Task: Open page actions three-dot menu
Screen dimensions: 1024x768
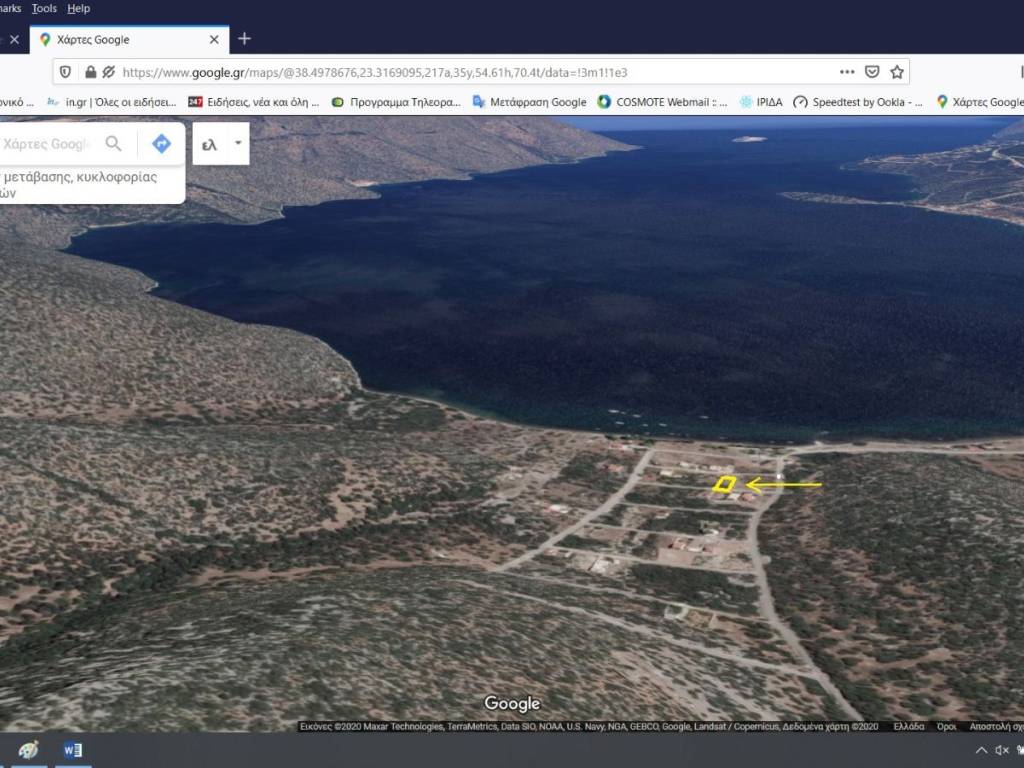Action: coord(847,72)
